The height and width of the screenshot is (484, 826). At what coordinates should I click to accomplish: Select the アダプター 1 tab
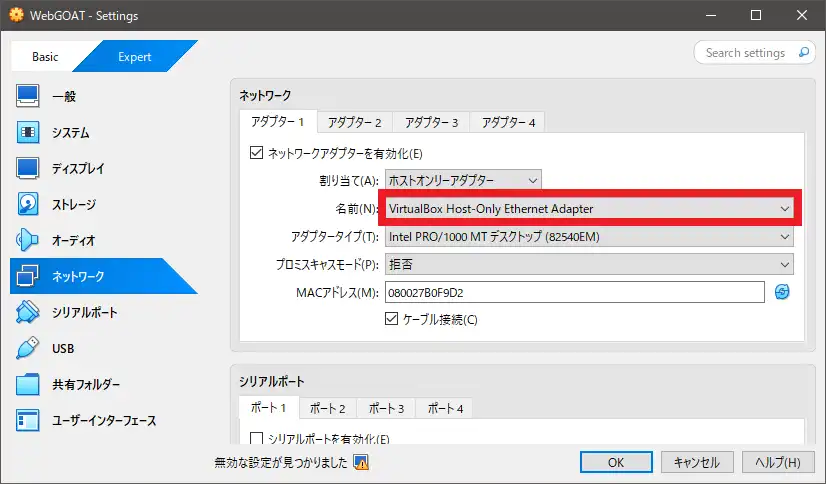278,122
